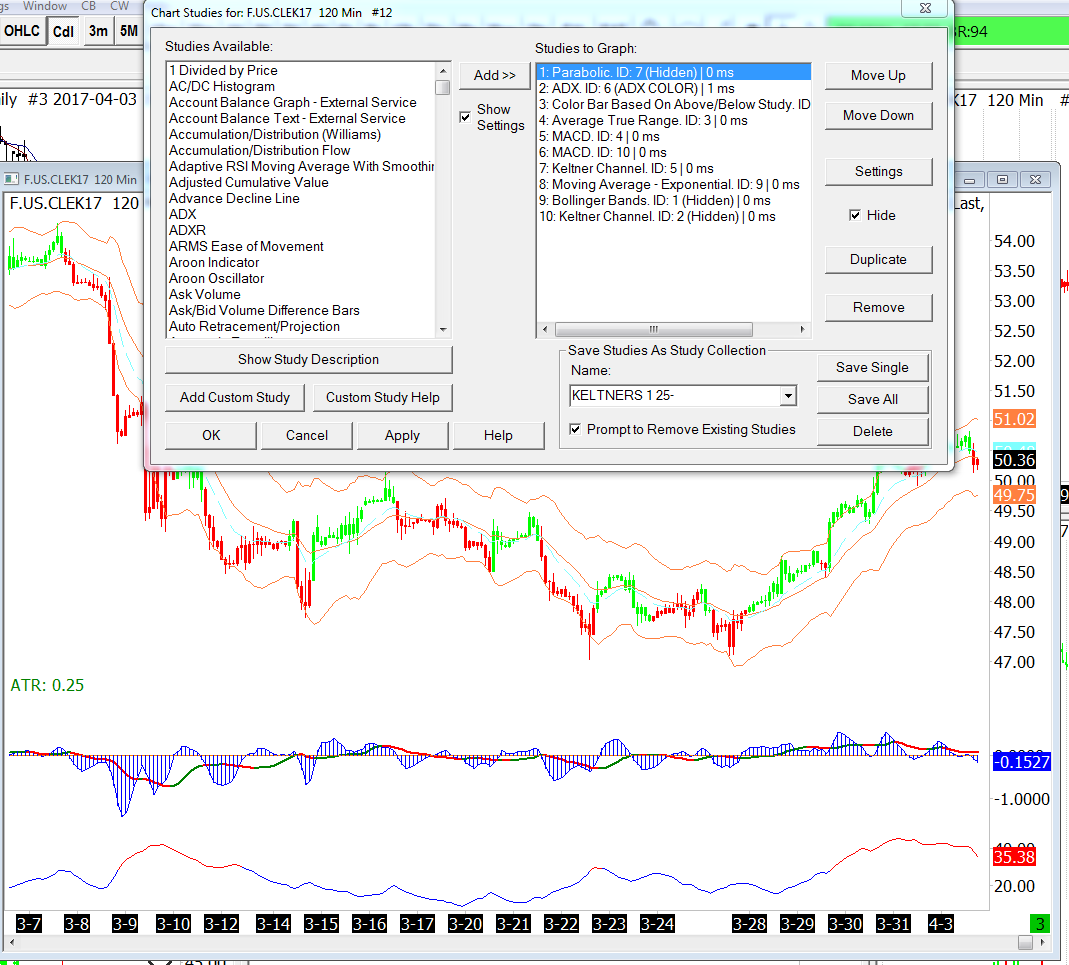Image resolution: width=1069 pixels, height=965 pixels.
Task: Click the Move Up button
Action: (878, 76)
